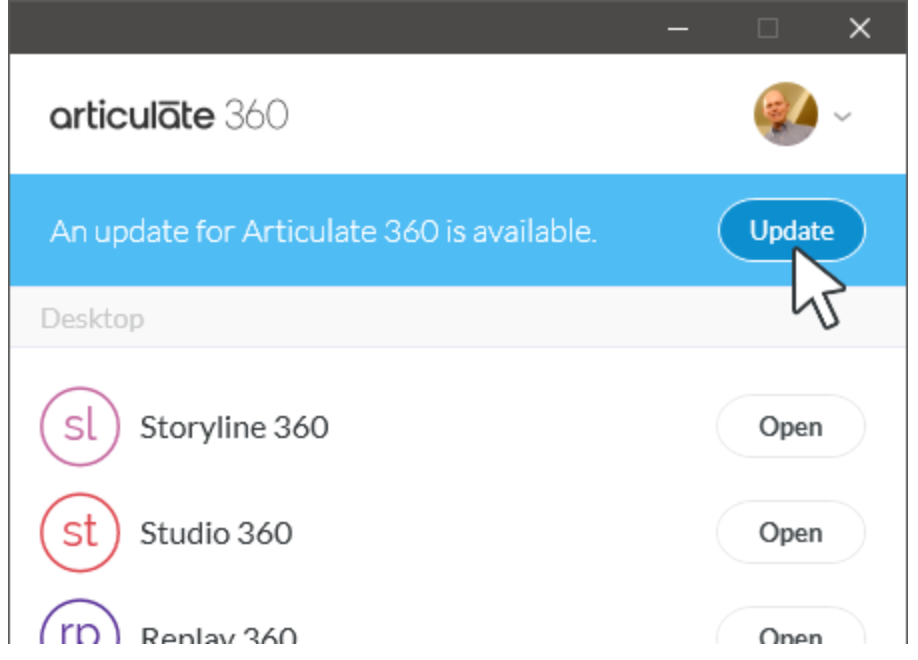Select the Replay 360 app name

pos(218,636)
